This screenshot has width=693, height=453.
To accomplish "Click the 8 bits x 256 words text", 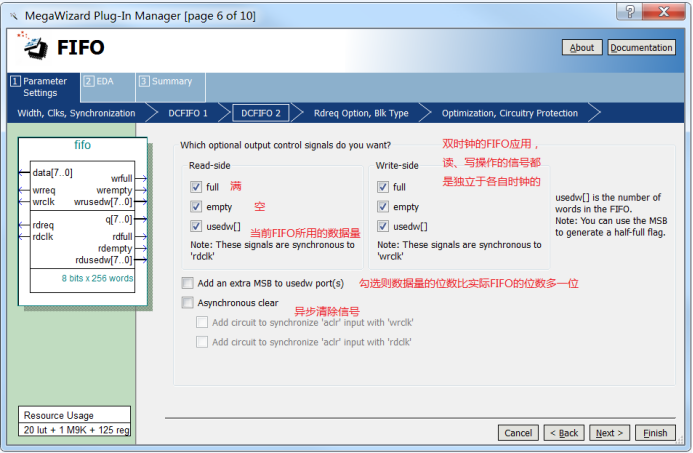I will (97, 278).
